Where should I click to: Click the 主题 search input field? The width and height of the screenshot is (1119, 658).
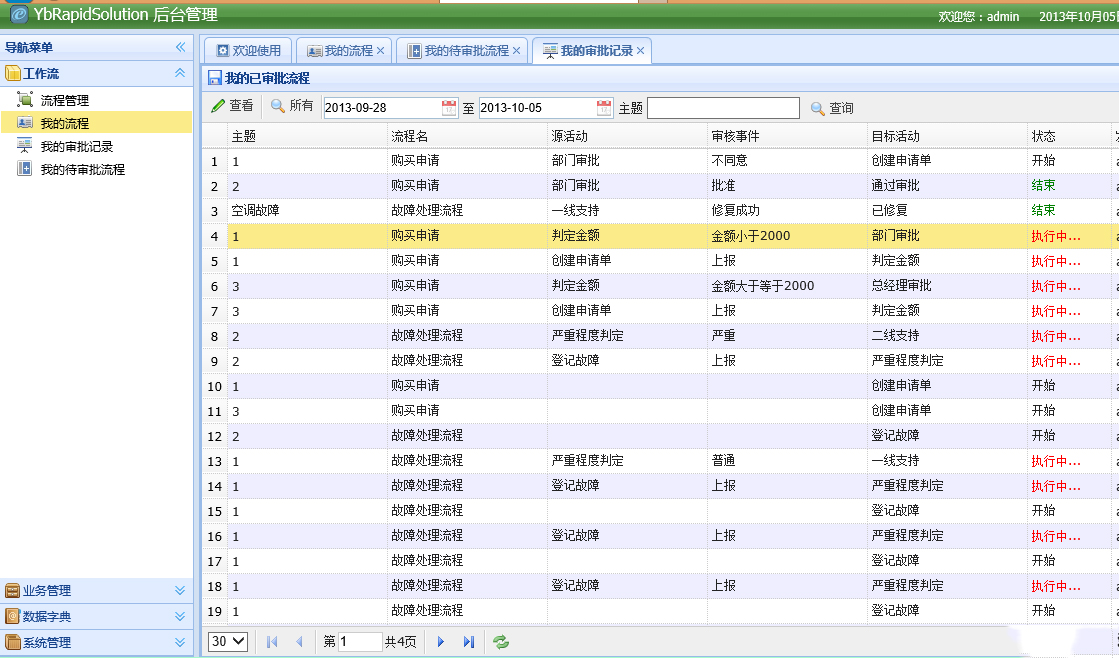tap(723, 108)
